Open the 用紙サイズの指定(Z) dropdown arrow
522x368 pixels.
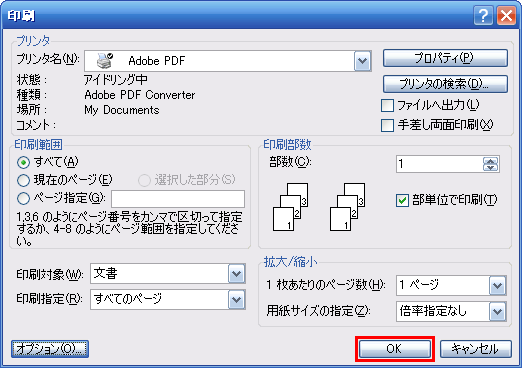tap(498, 312)
